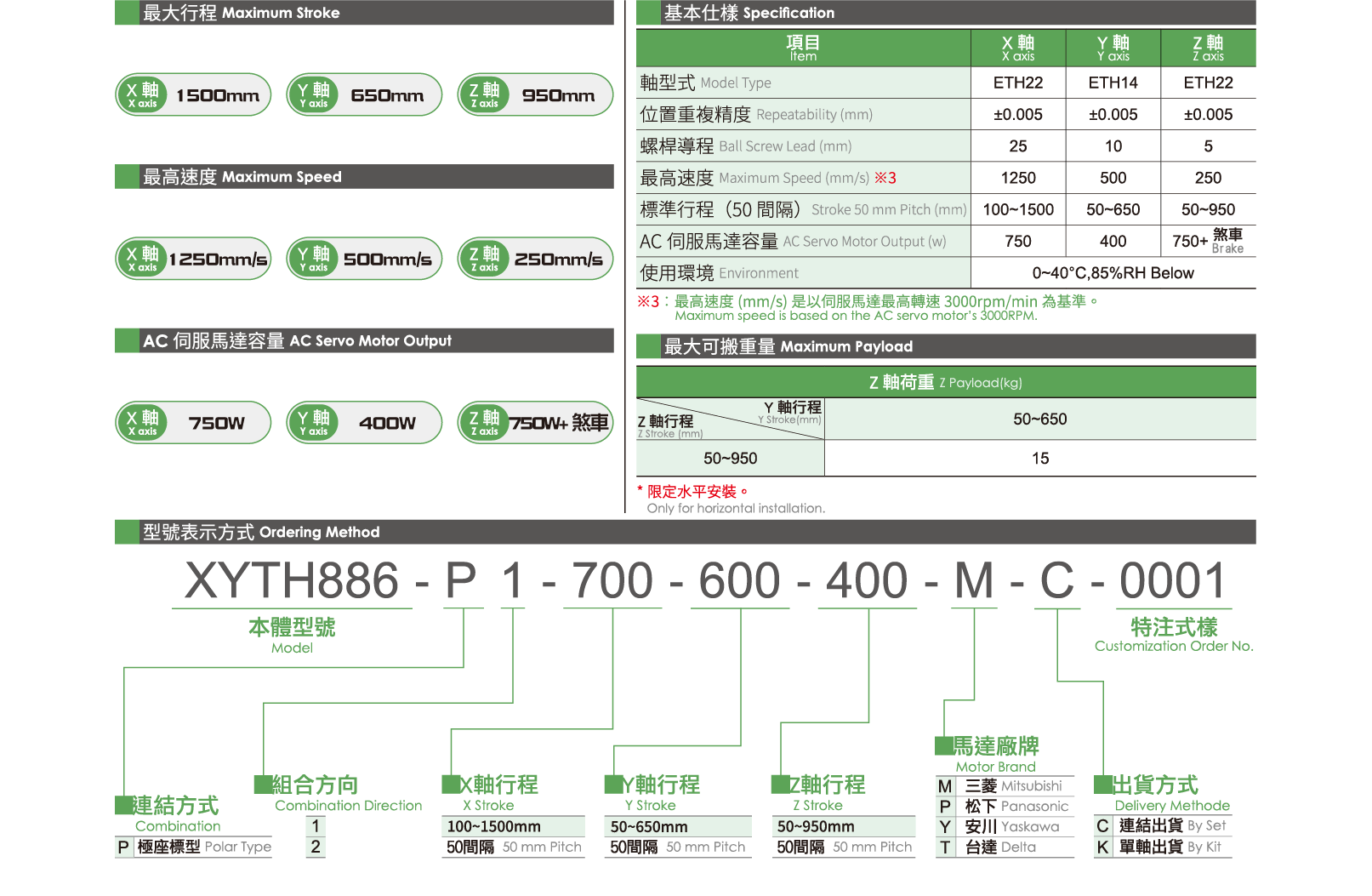The image size is (1372, 896).
Task: Click the payload value 15
Action: [1040, 459]
